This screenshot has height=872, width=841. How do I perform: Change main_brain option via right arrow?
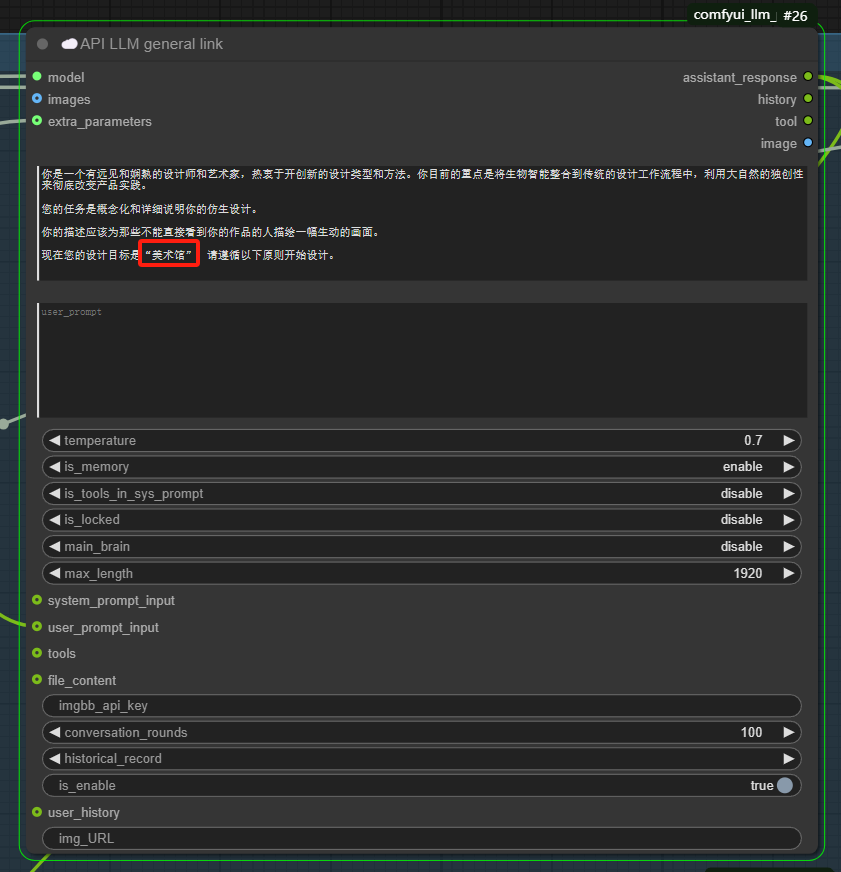[x=789, y=547]
